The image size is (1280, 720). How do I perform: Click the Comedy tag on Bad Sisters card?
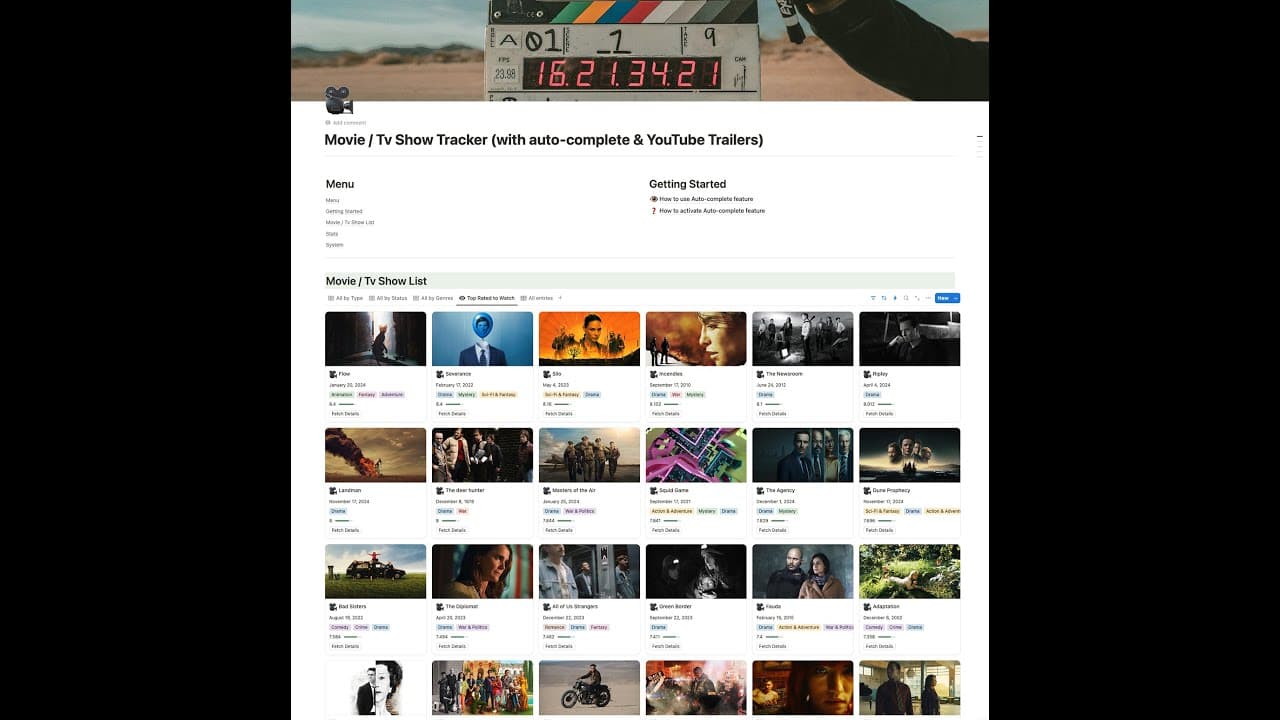pyautogui.click(x=341, y=627)
